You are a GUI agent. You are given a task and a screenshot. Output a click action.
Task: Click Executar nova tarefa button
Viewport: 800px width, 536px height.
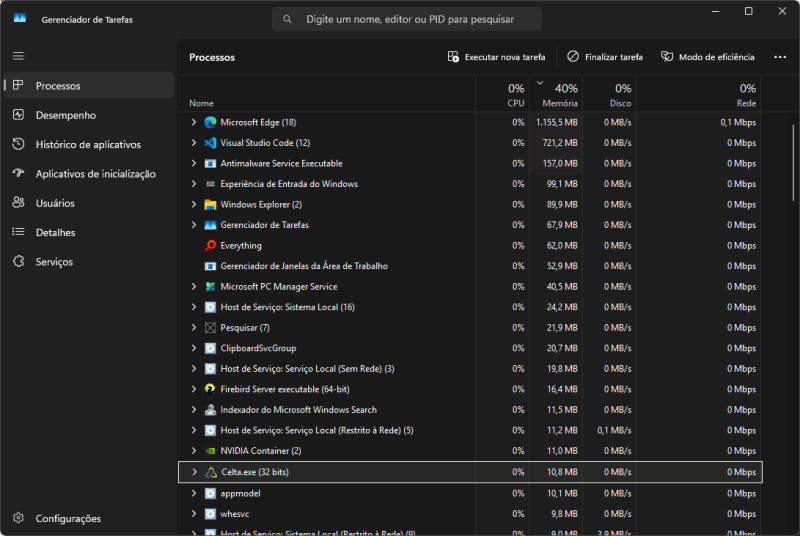[x=496, y=57]
